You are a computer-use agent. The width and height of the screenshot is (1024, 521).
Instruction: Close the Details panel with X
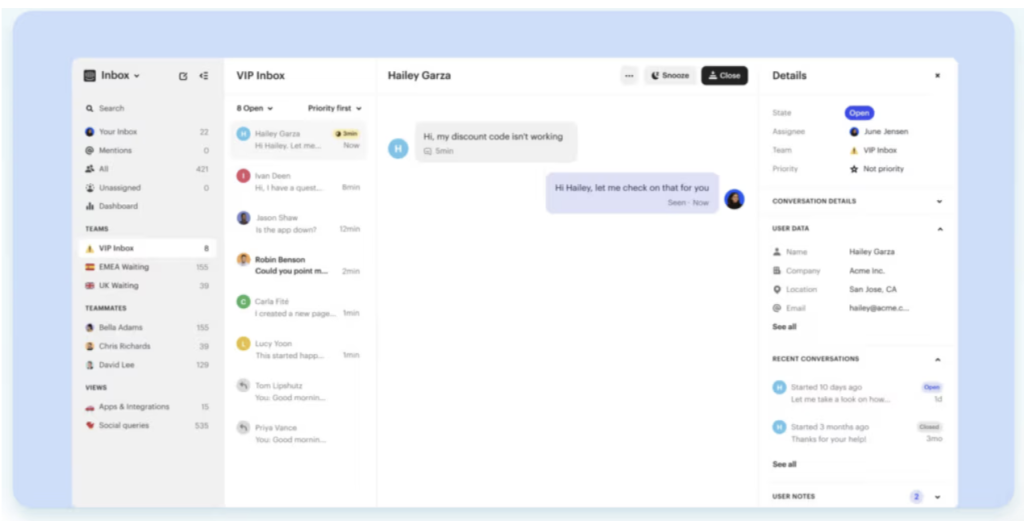coord(937,76)
